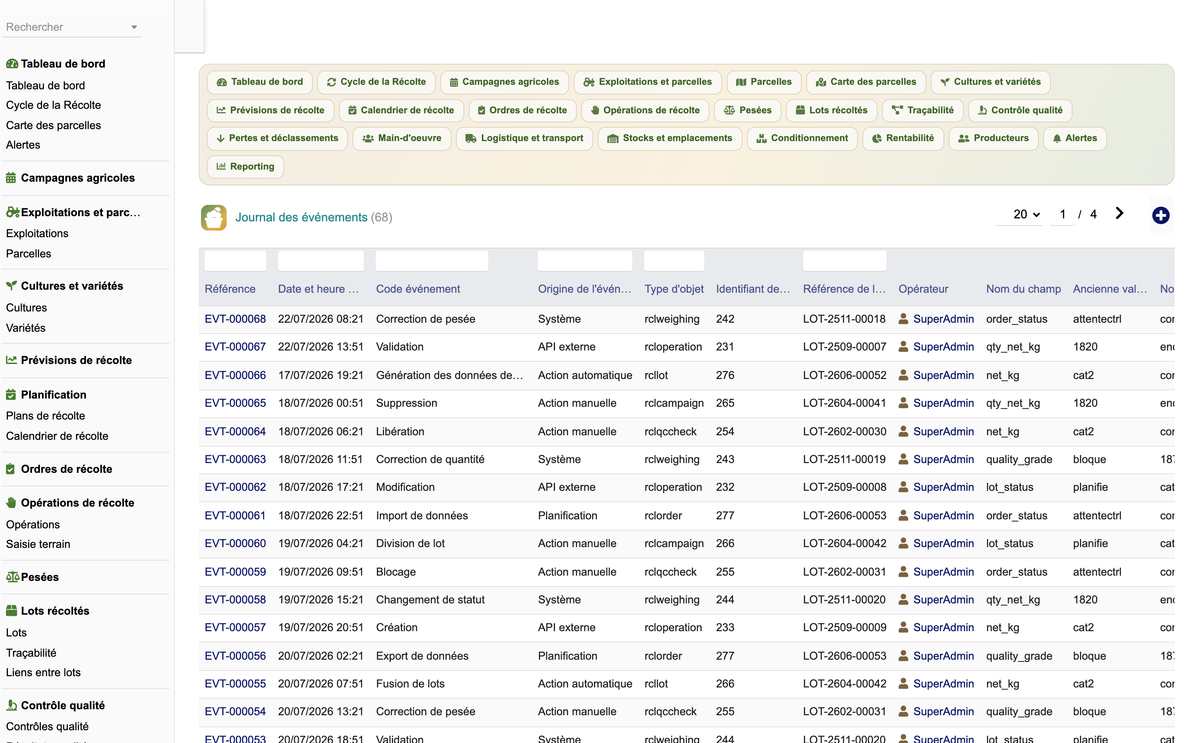
Task: Open event EVT-000059 reference link
Action: (235, 572)
